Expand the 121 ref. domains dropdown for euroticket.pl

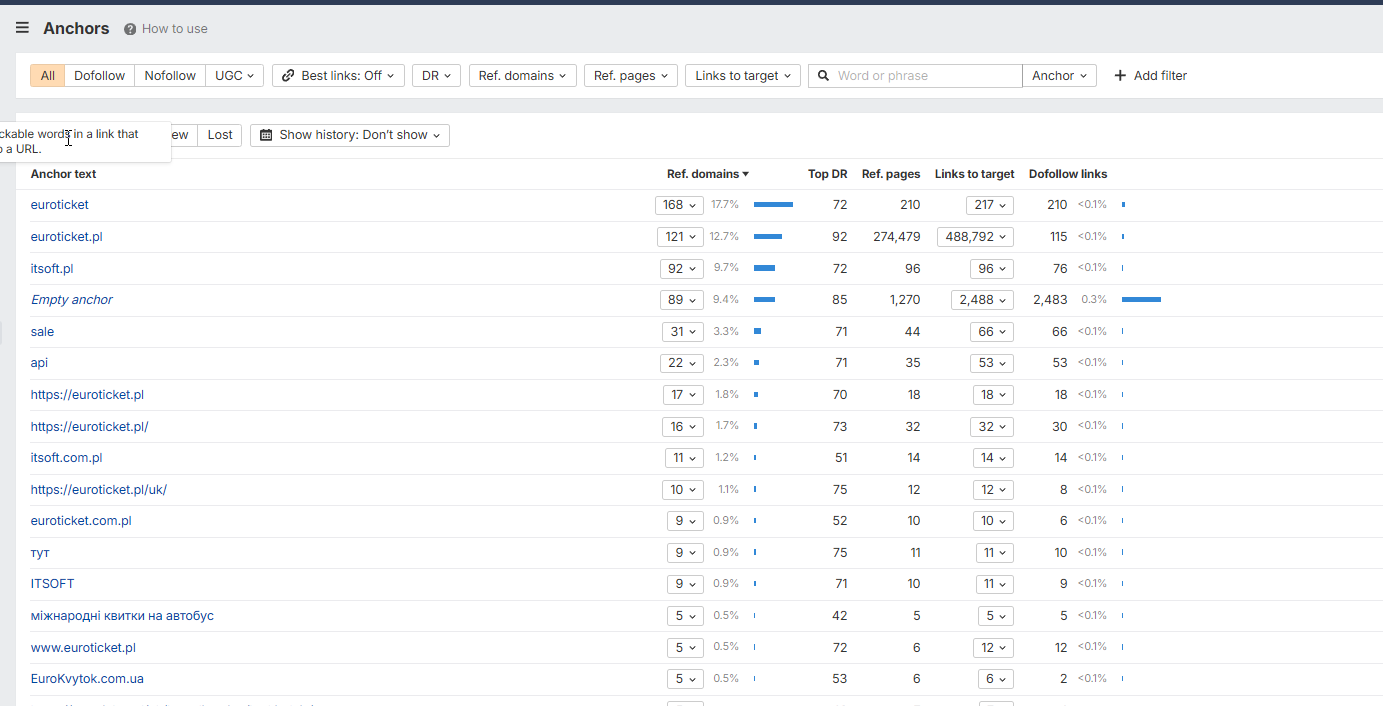[679, 237]
